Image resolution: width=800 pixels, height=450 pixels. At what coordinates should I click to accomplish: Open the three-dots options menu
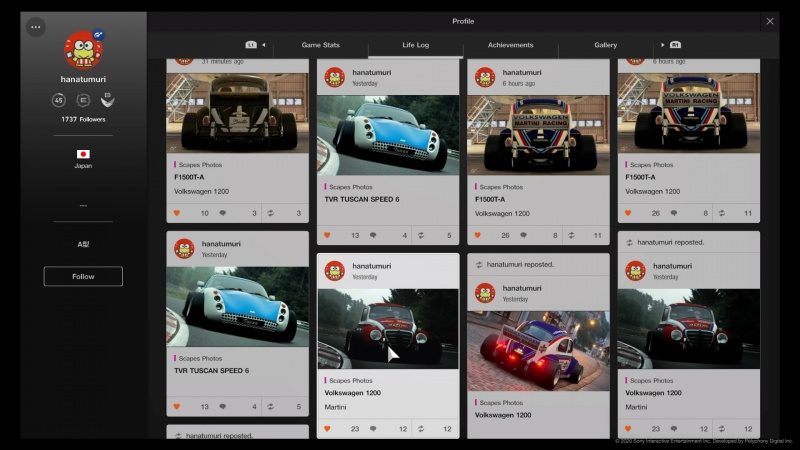pyautogui.click(x=36, y=27)
